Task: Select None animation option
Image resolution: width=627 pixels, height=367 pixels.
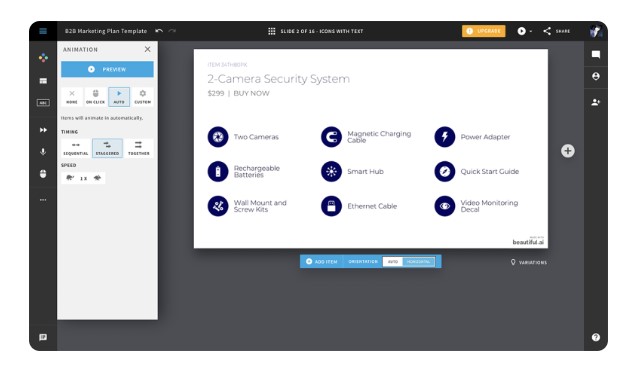Action: [x=72, y=97]
